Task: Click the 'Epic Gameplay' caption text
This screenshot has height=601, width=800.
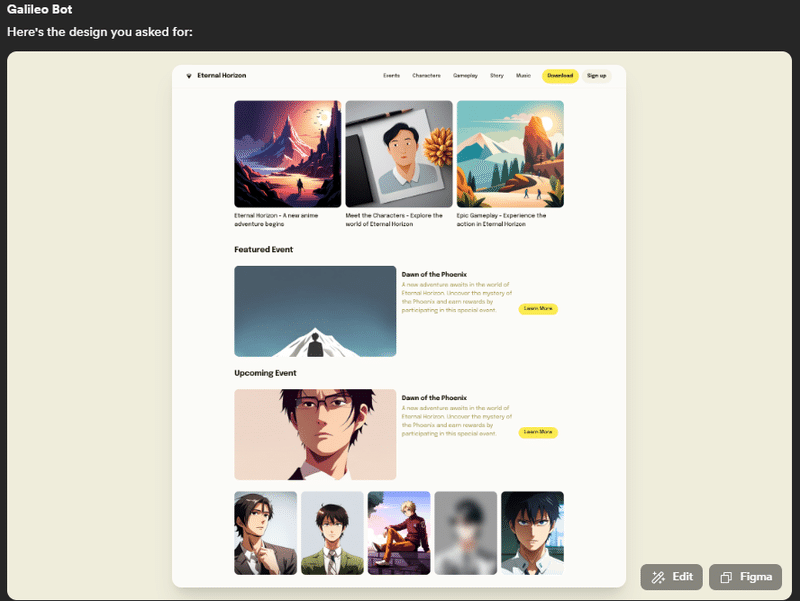Action: (x=501, y=220)
